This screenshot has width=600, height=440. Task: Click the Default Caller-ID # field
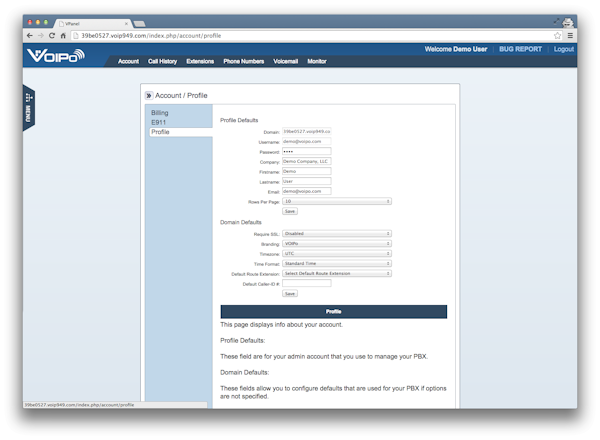(307, 283)
